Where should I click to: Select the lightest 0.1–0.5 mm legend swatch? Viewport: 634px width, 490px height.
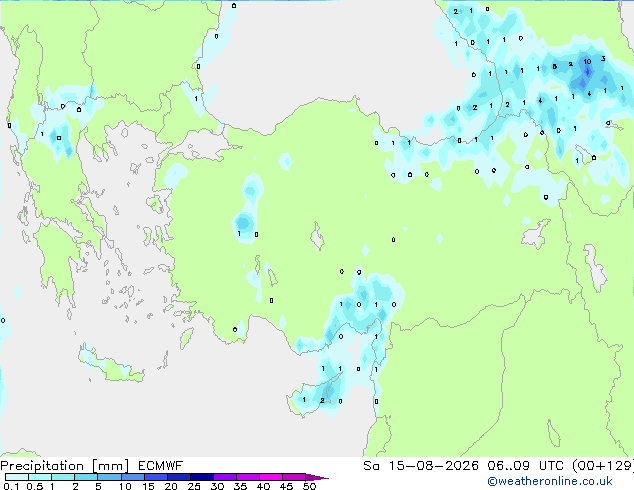[x=17, y=477]
